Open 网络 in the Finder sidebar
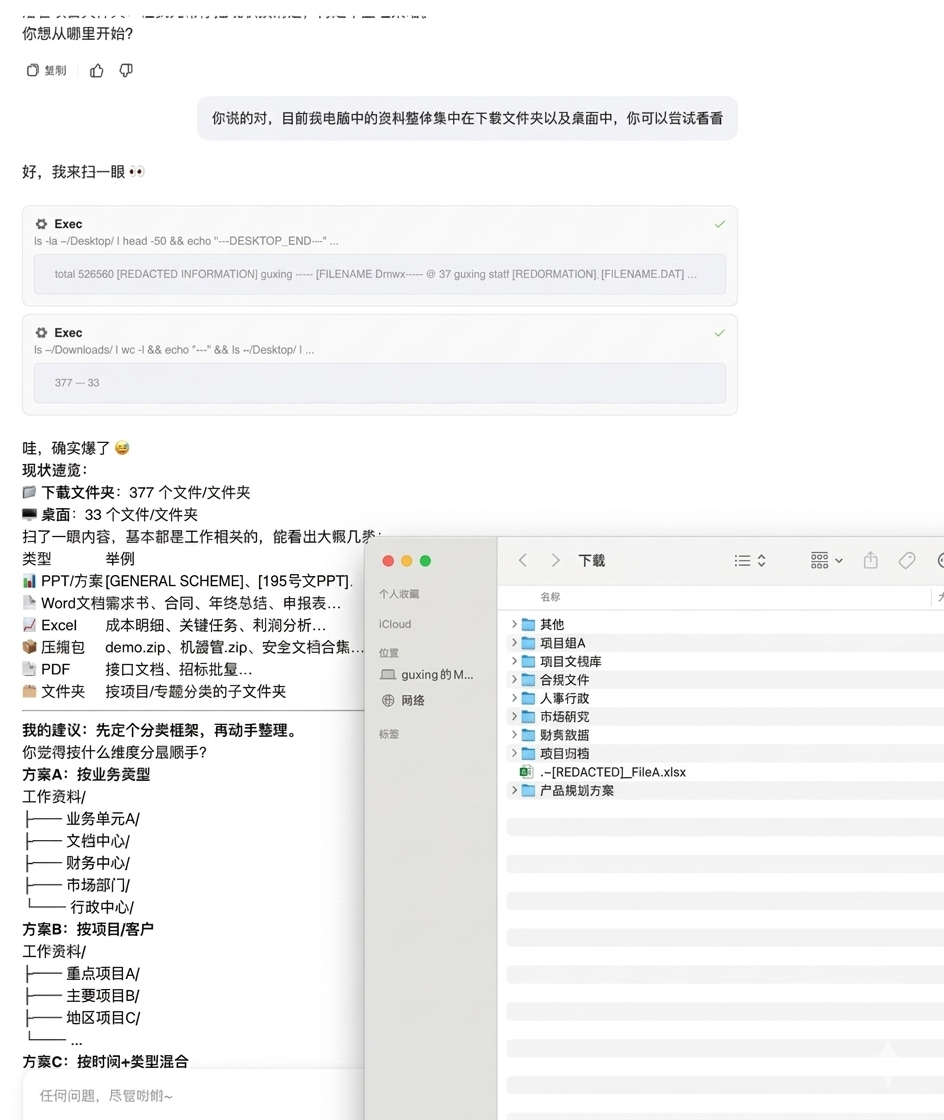This screenshot has width=944, height=1120. [x=403, y=701]
